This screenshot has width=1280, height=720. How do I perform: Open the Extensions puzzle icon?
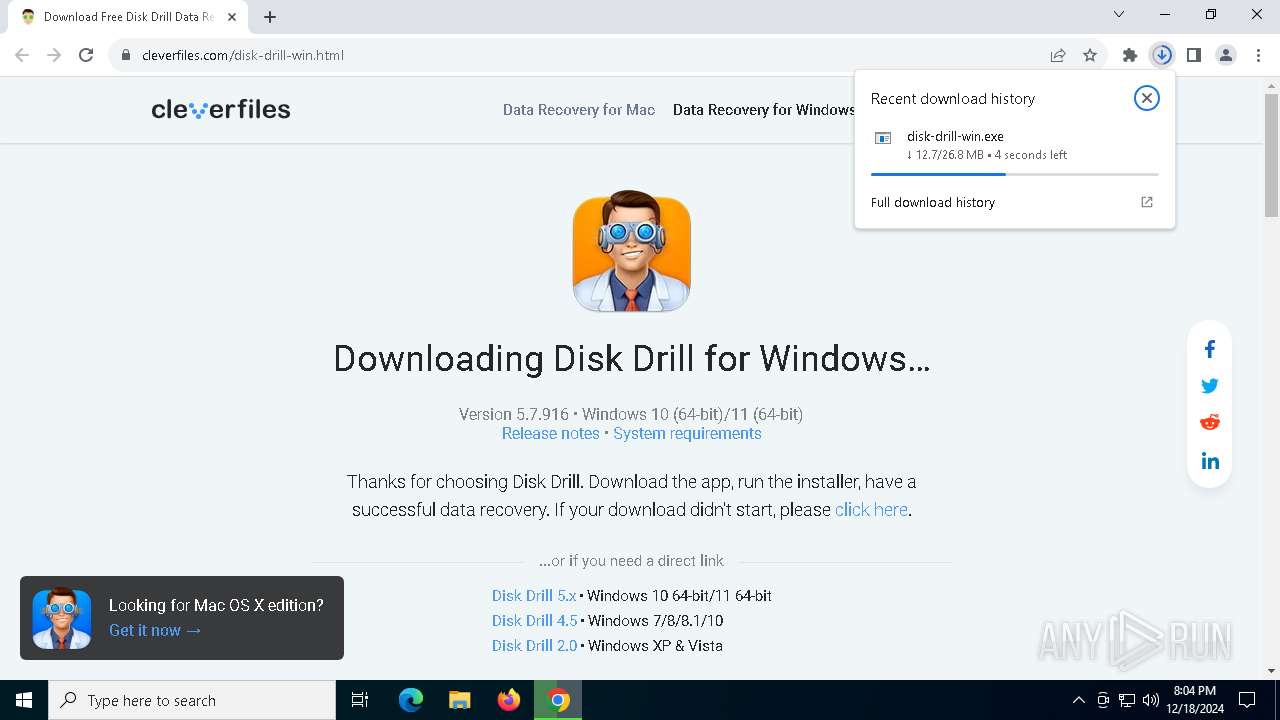[1130, 55]
